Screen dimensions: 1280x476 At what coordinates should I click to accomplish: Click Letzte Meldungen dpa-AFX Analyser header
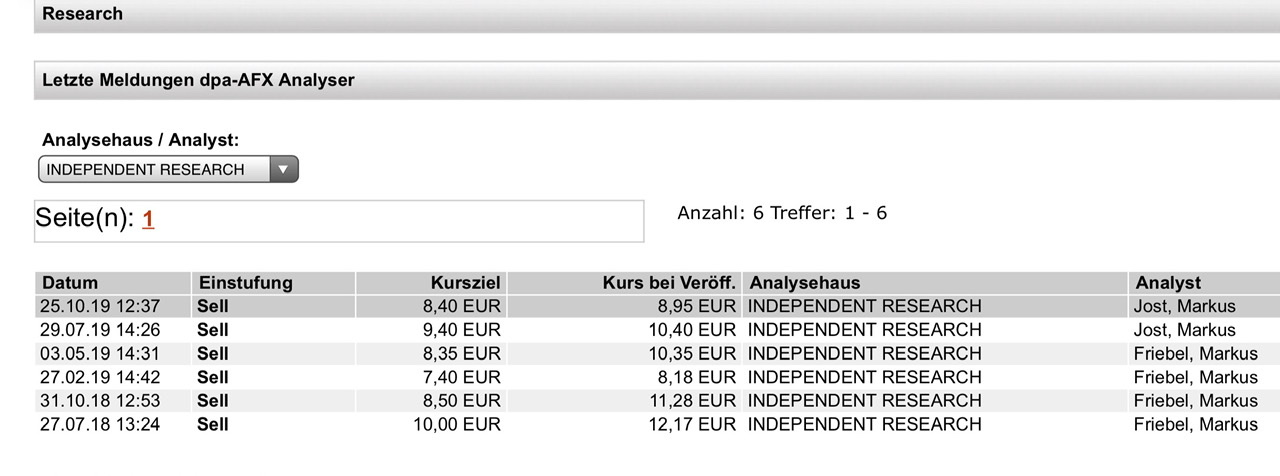pos(198,80)
